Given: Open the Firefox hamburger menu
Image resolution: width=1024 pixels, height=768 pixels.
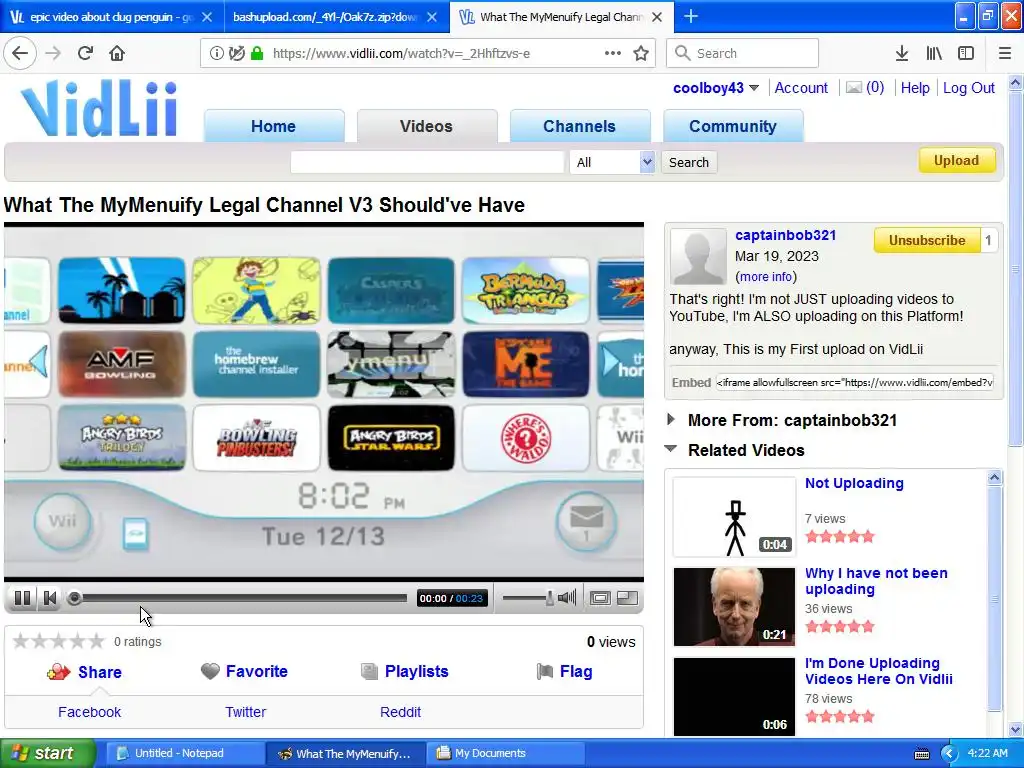Looking at the screenshot, I should pos(1005,53).
